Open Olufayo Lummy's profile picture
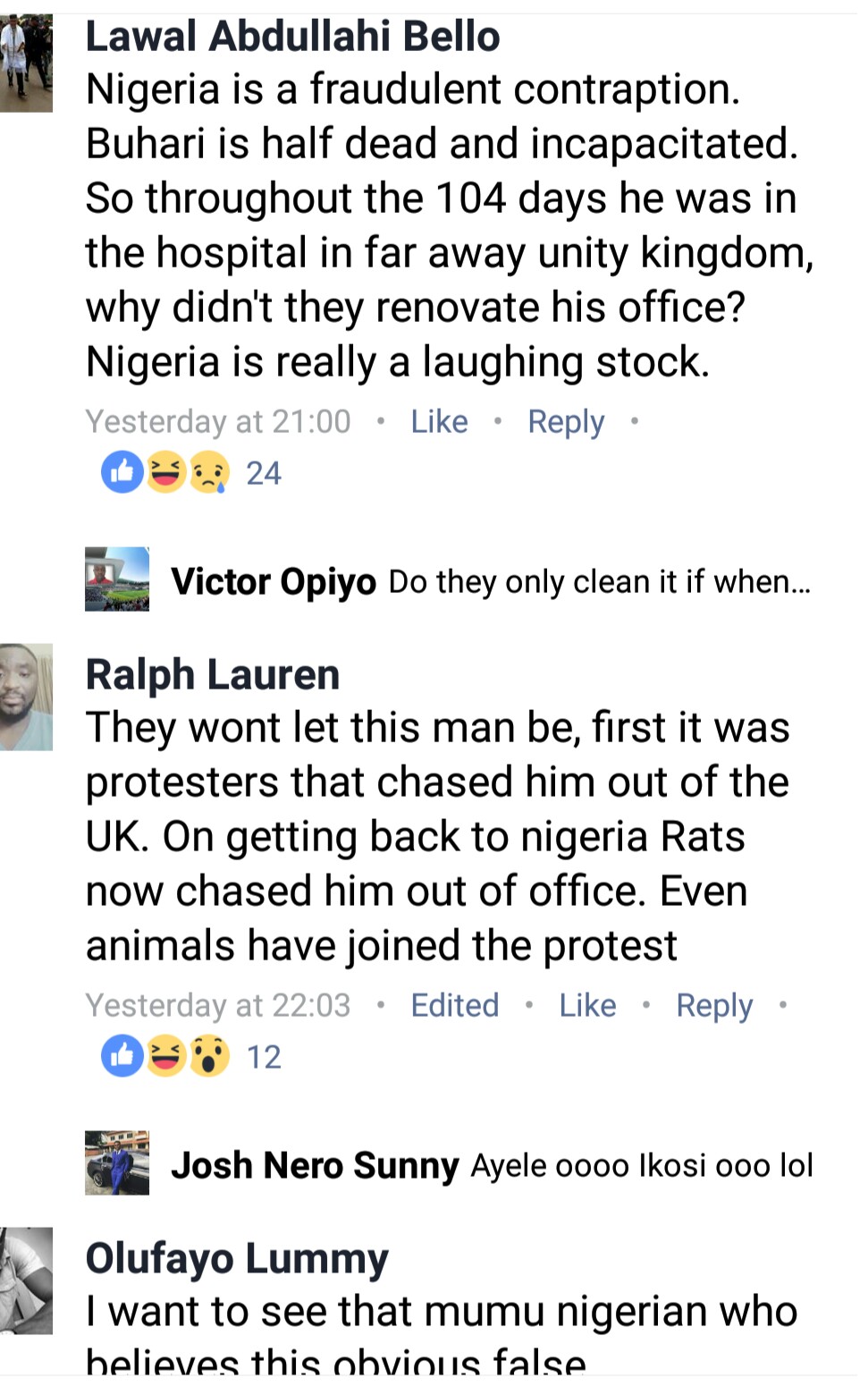Viewport: 868px width, 1386px height. pos(26,1281)
